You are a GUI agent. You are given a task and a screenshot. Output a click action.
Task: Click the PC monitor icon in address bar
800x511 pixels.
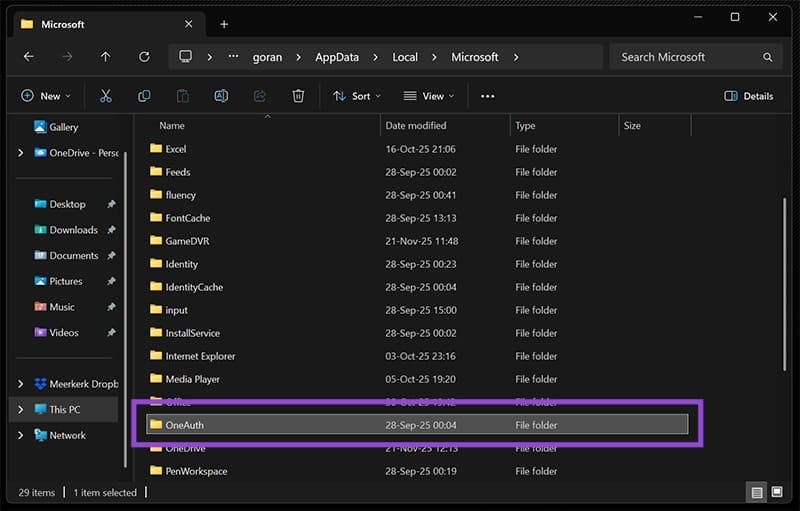186,57
